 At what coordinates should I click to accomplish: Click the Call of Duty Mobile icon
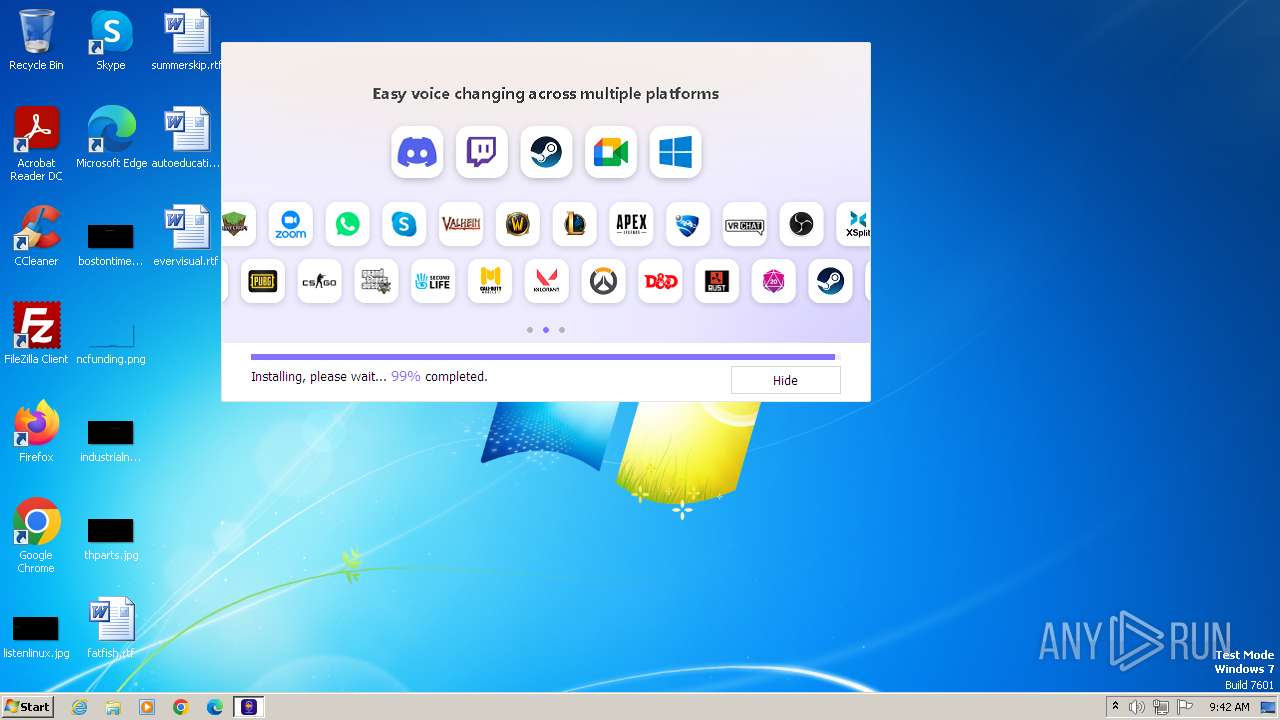pyautogui.click(x=489, y=282)
